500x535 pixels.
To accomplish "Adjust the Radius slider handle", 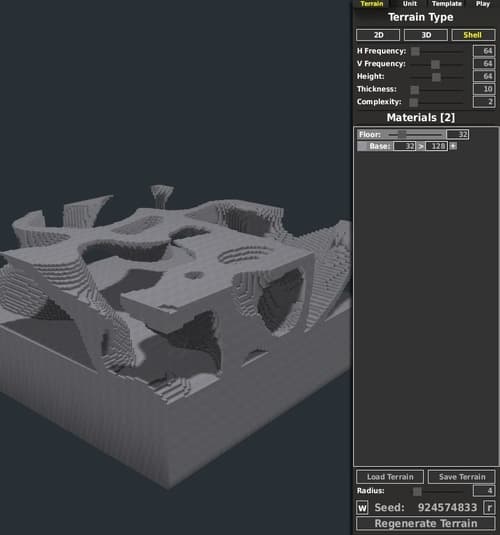I will click(x=417, y=491).
